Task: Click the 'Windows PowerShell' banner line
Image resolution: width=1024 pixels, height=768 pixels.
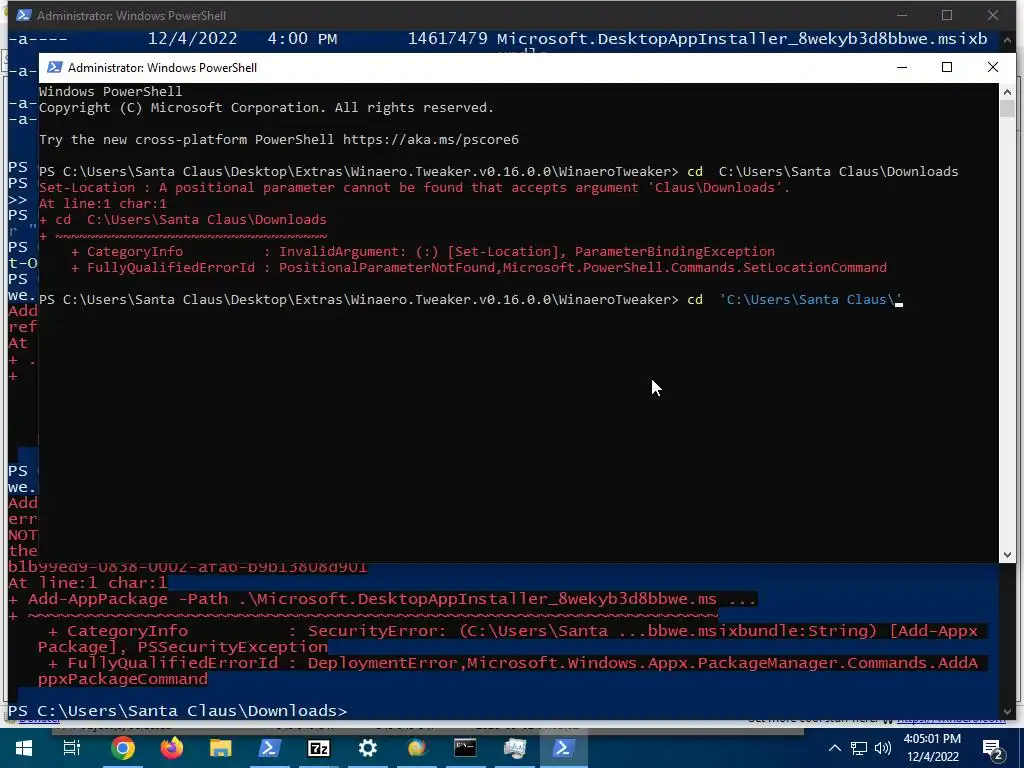Action: pyautogui.click(x=110, y=91)
